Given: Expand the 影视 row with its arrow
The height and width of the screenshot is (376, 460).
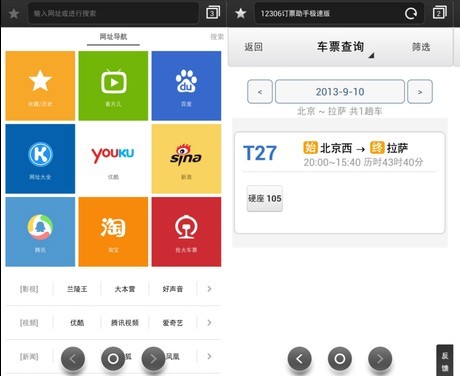Looking at the screenshot, I should click(x=209, y=289).
